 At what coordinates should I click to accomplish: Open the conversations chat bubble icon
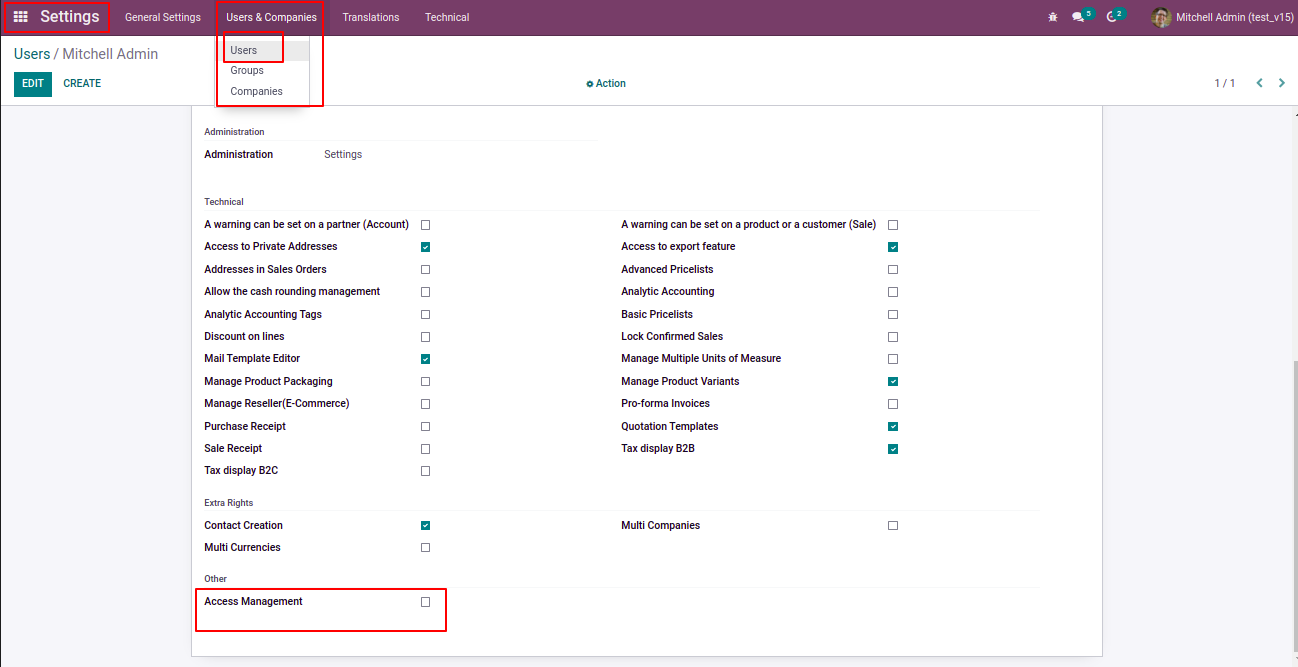1078,17
